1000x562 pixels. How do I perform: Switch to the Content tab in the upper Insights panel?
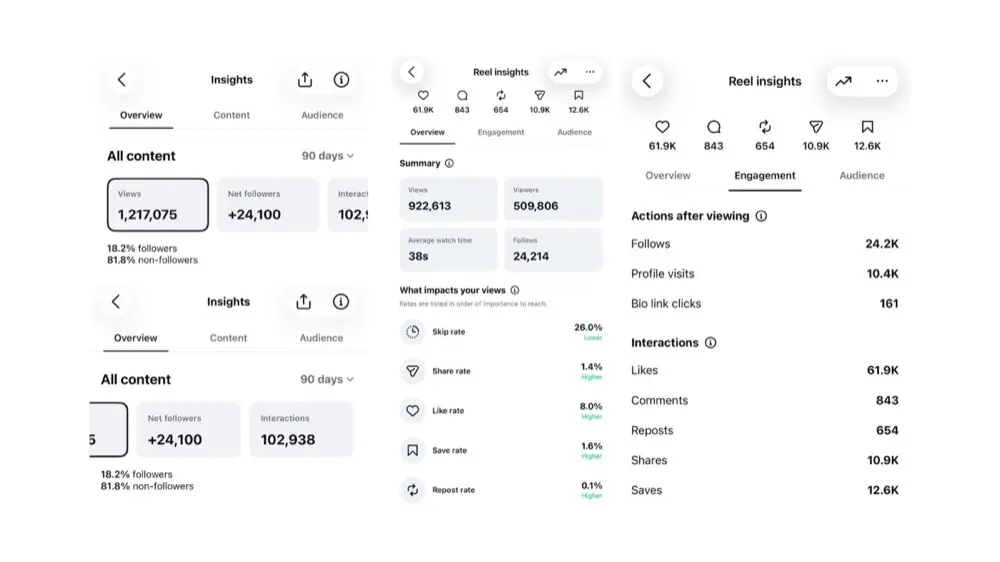232,115
